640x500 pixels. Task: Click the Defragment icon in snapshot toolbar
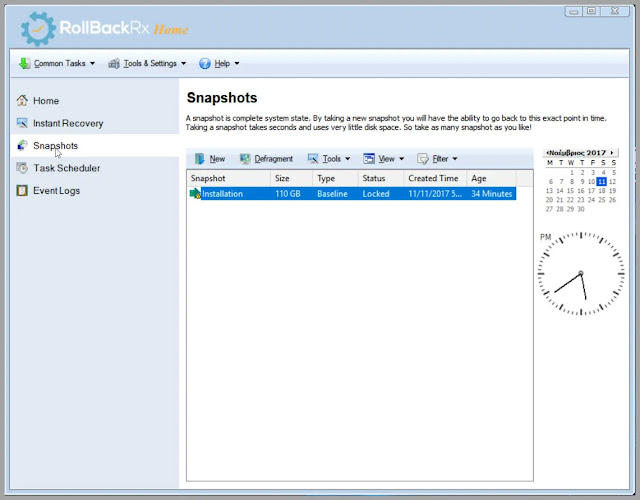point(245,159)
